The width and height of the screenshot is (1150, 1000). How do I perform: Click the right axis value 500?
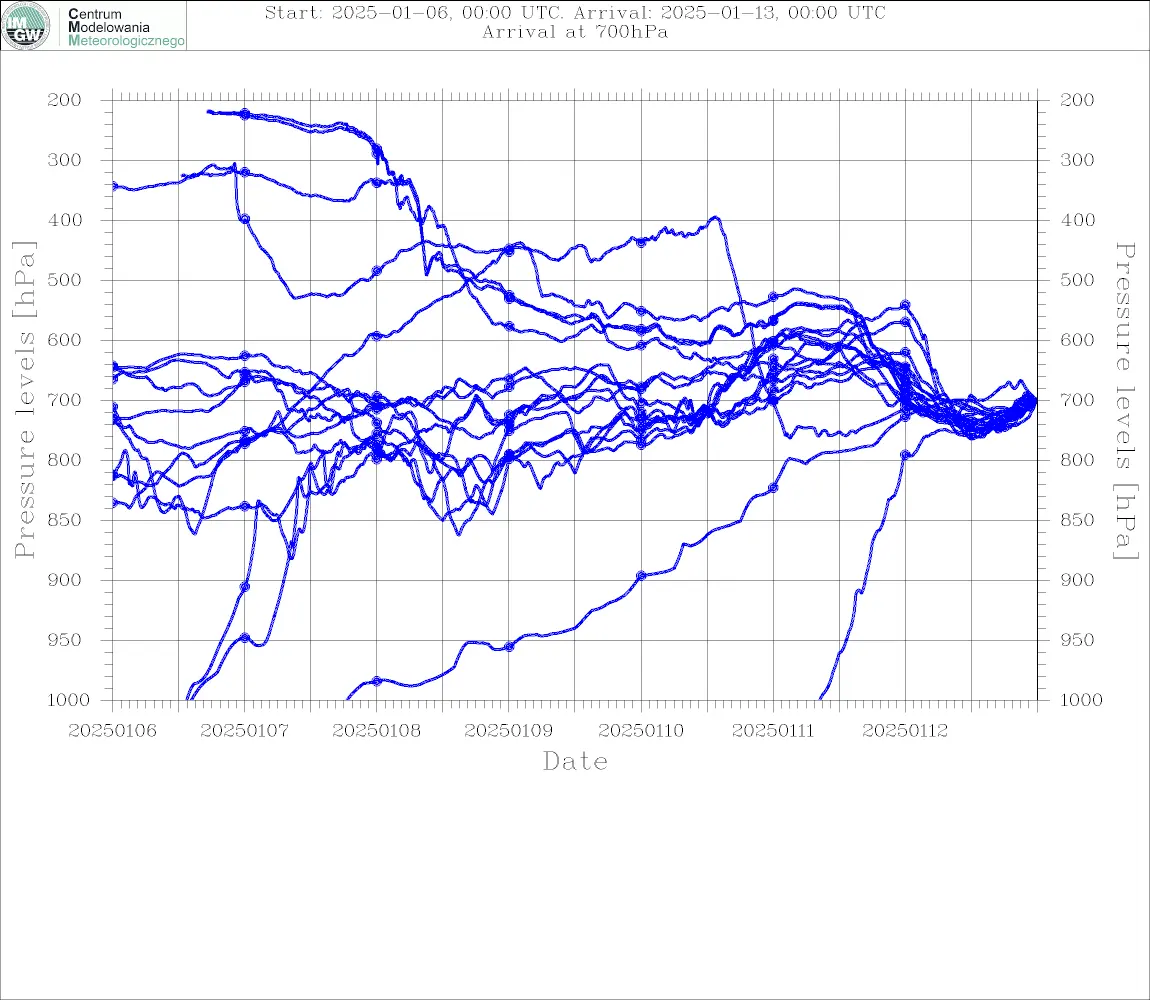coord(1077,280)
